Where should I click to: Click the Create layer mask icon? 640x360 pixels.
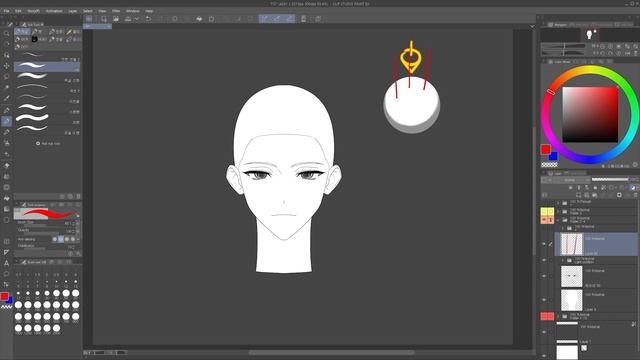point(619,195)
